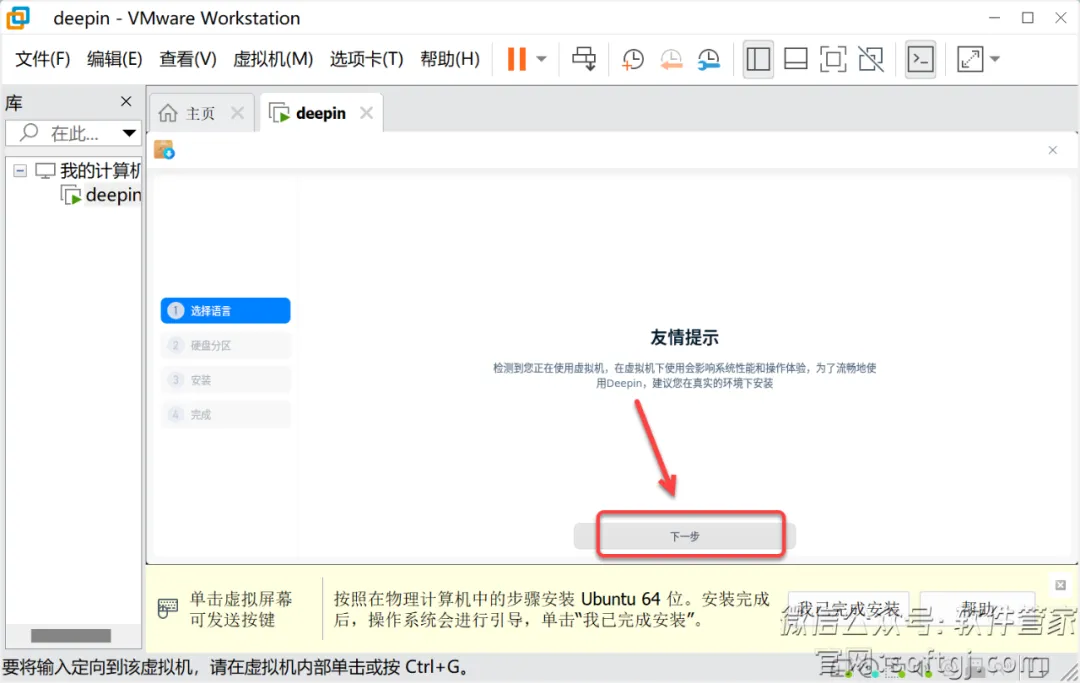Open the library search dropdown arrow
1080x683 pixels.
coord(129,133)
